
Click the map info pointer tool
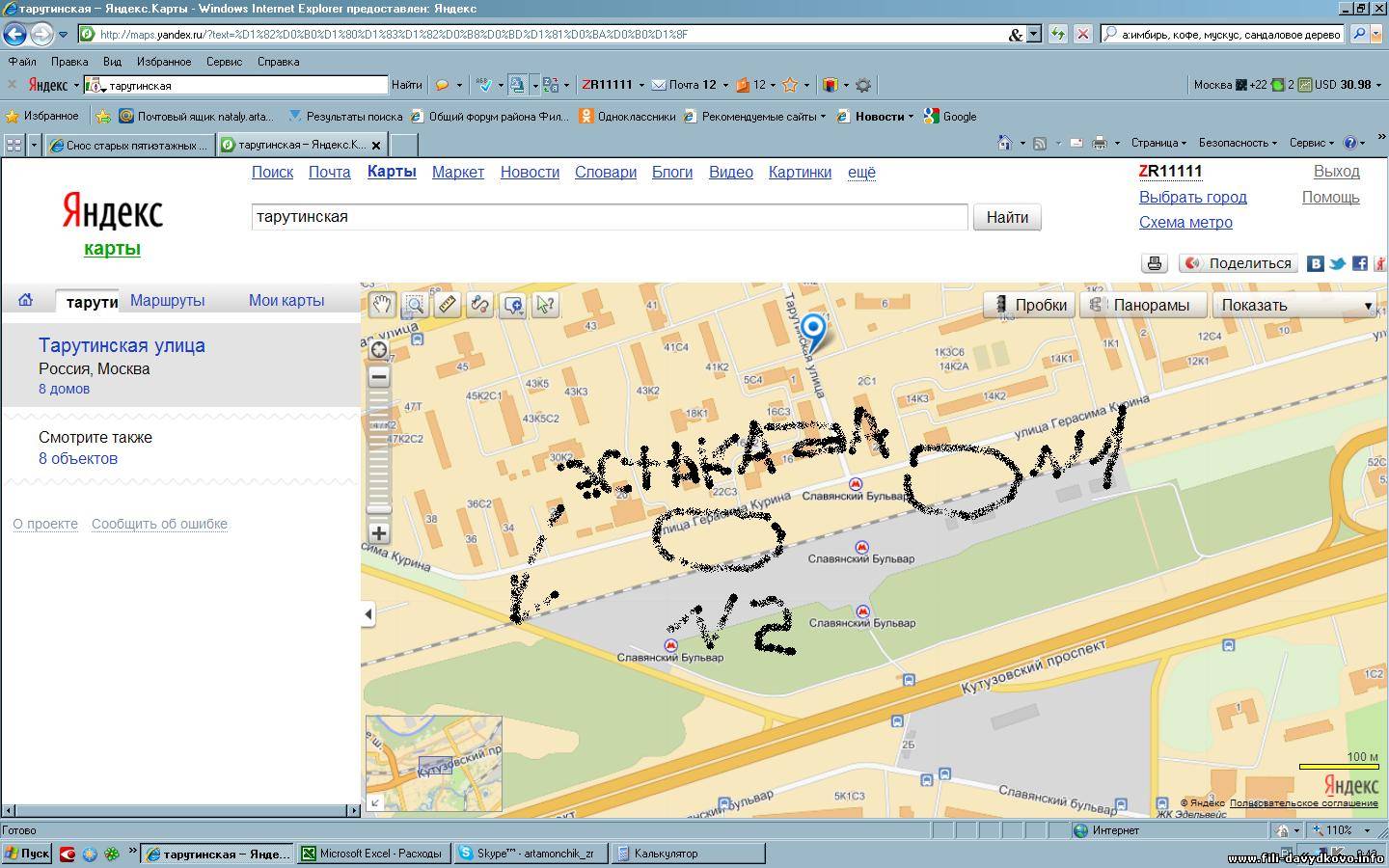[545, 305]
